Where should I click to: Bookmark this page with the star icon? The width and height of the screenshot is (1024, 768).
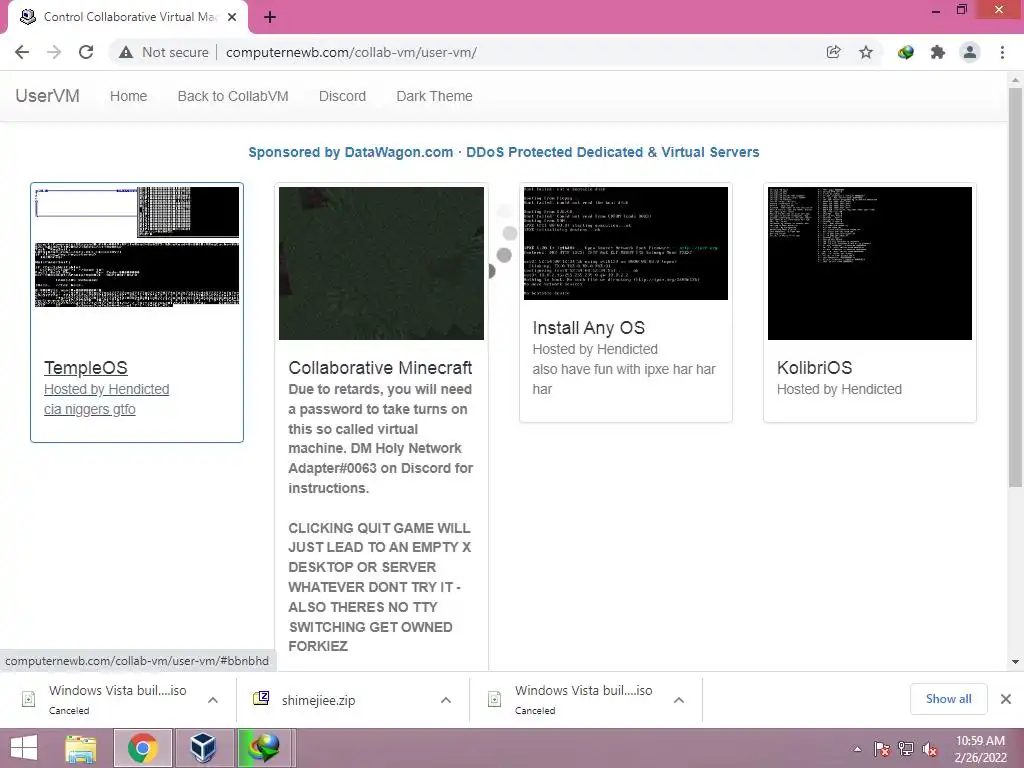tap(866, 52)
